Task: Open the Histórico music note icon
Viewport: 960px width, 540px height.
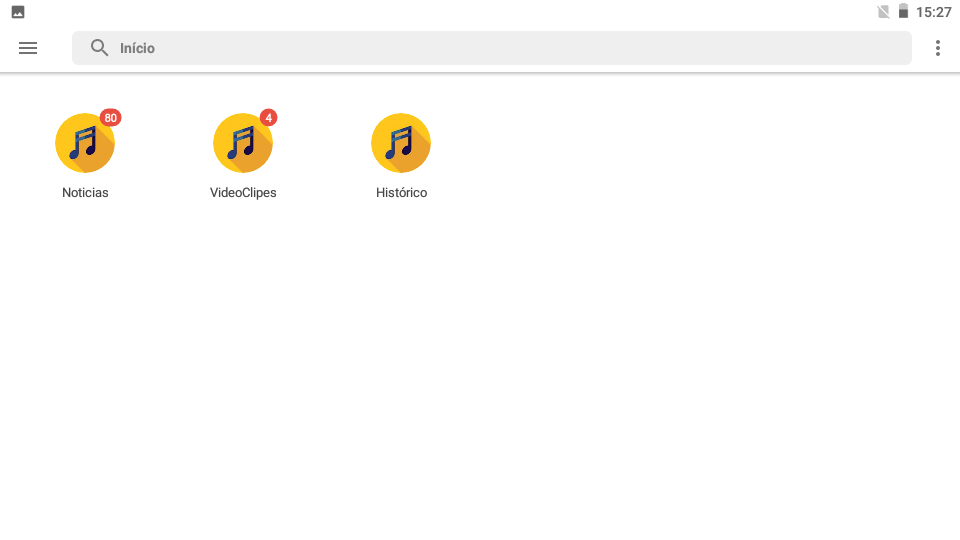Action: point(401,143)
